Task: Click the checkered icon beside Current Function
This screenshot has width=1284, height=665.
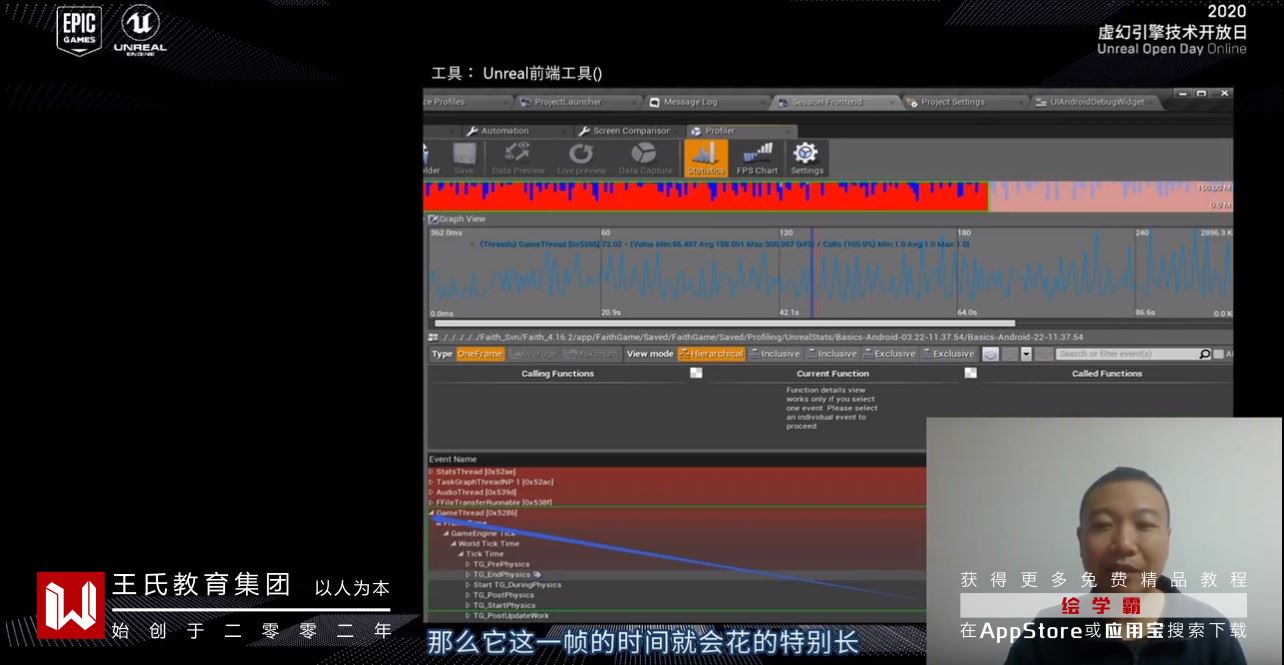Action: (970, 373)
